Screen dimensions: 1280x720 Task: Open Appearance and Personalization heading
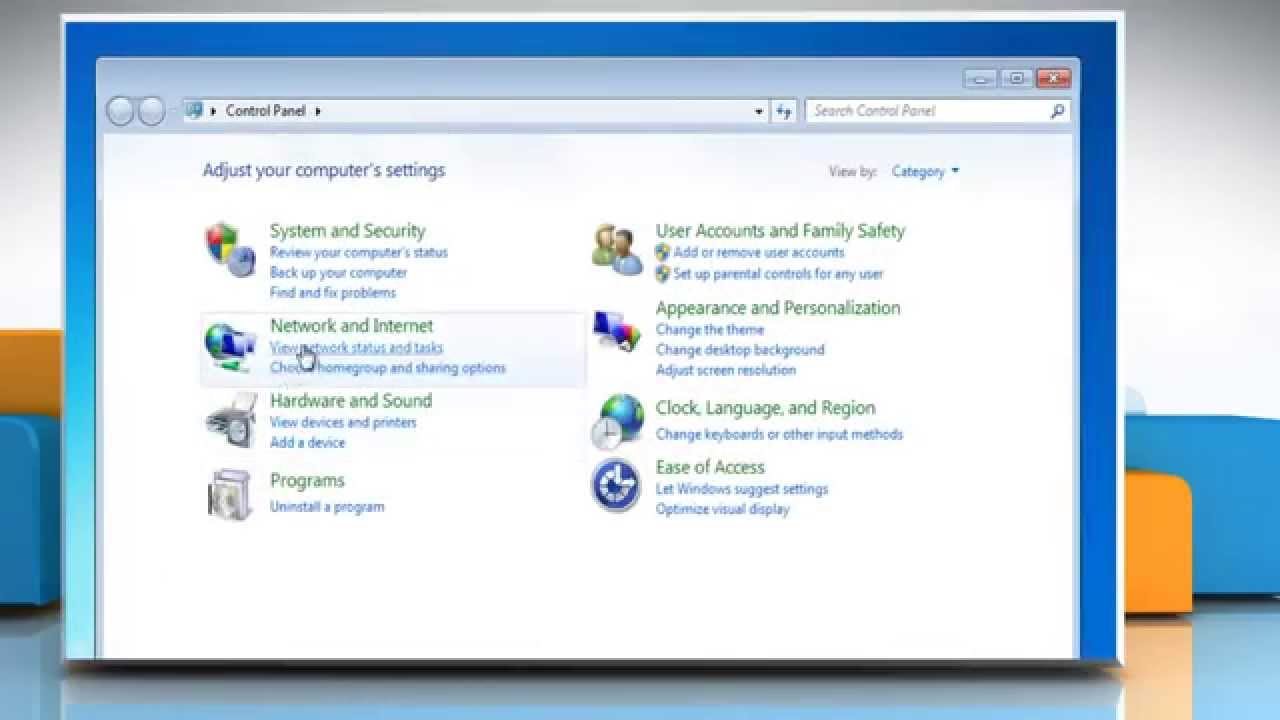tap(778, 307)
